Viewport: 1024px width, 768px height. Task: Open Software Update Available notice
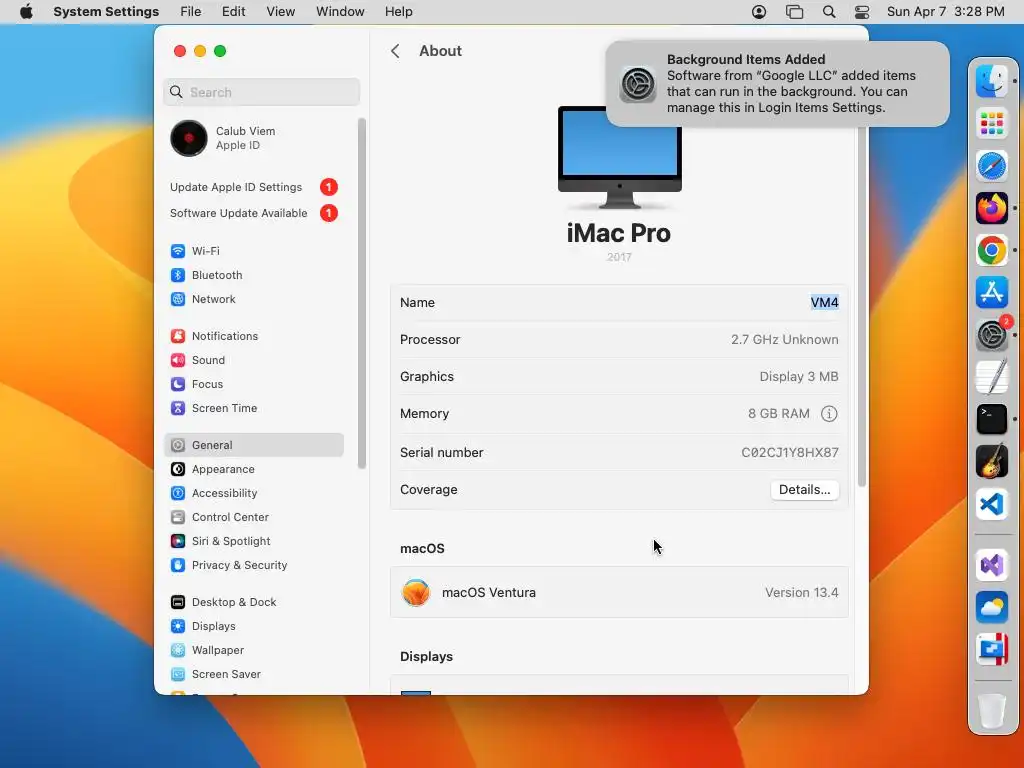point(253,214)
